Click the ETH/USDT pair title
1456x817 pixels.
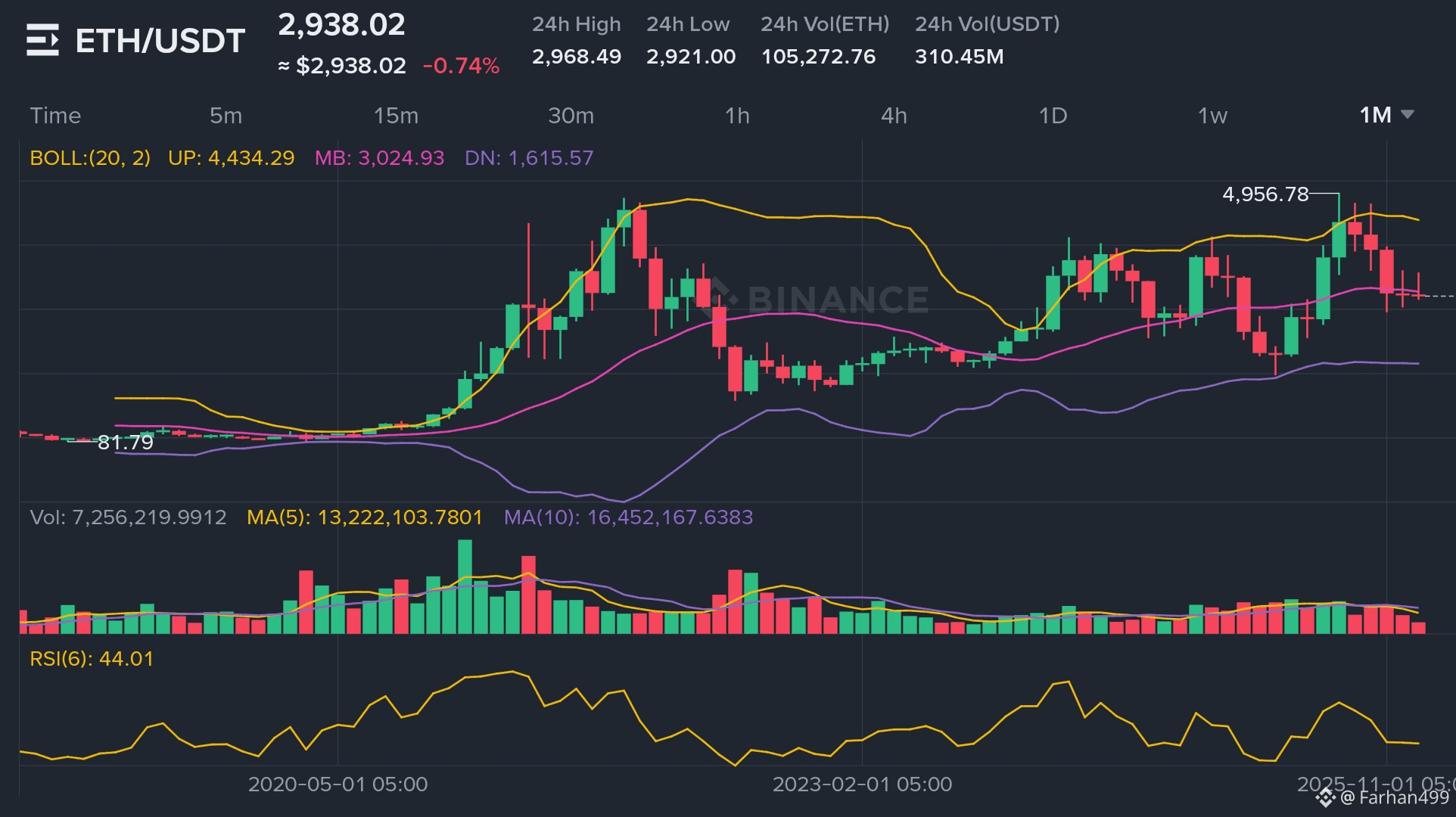click(x=160, y=41)
